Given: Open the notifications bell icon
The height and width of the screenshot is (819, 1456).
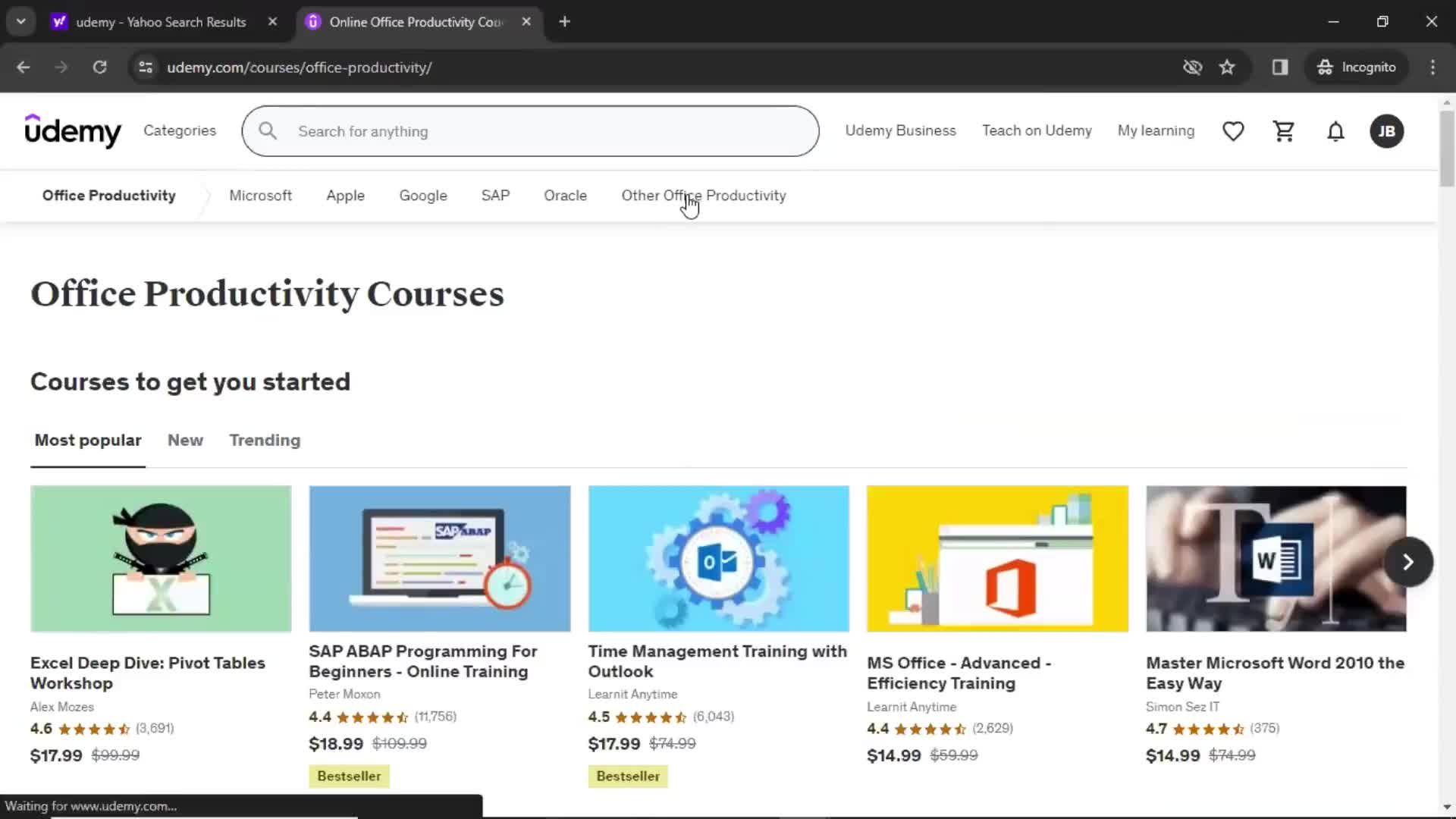Looking at the screenshot, I should tap(1335, 131).
